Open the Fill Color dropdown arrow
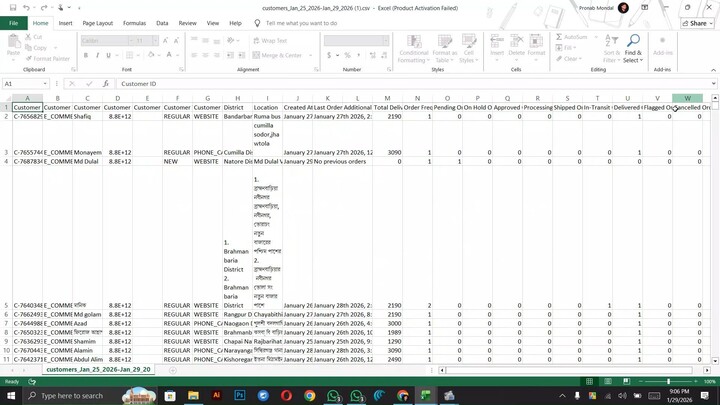720x405 pixels. [159, 55]
